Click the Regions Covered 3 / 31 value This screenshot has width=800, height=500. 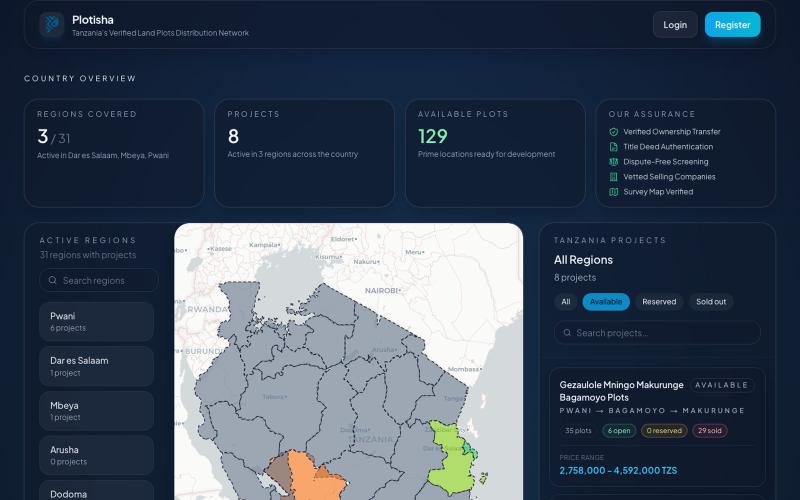pos(54,137)
